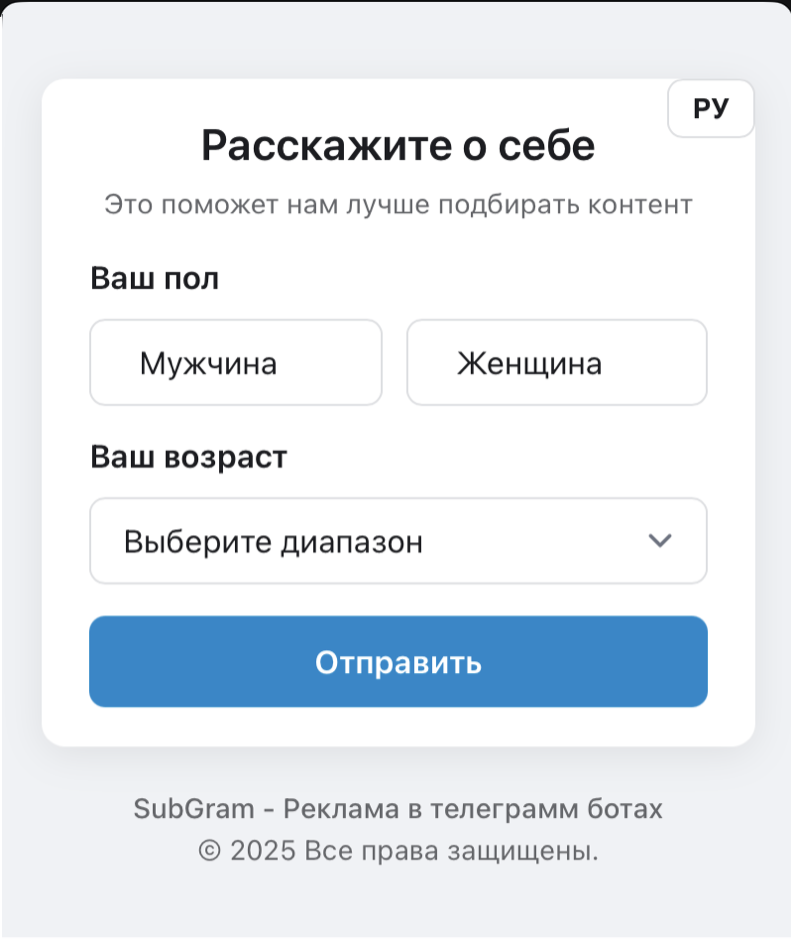
Task: Click the Отправить text to submit form
Action: point(398,662)
